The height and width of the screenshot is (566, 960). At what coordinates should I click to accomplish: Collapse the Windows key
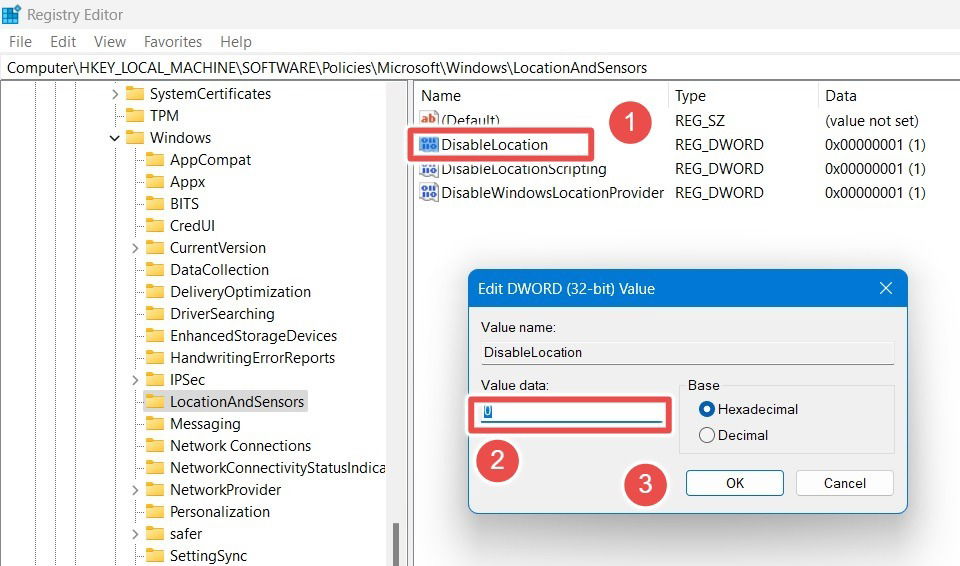click(115, 138)
